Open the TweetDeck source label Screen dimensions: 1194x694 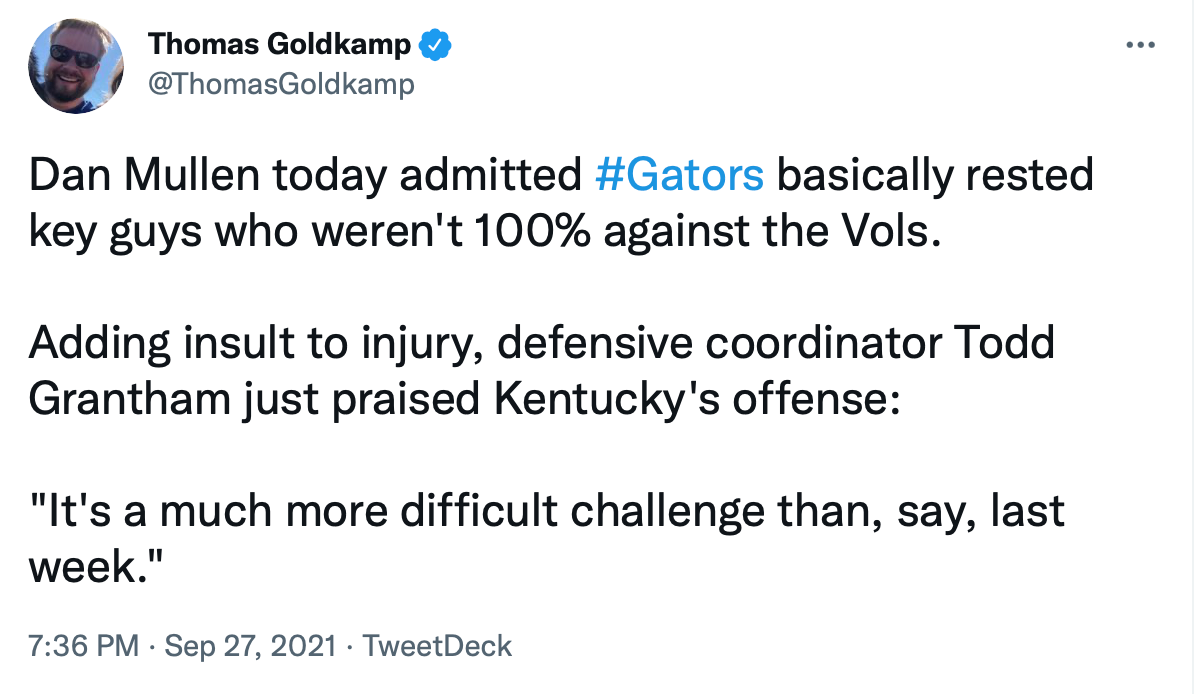(437, 646)
